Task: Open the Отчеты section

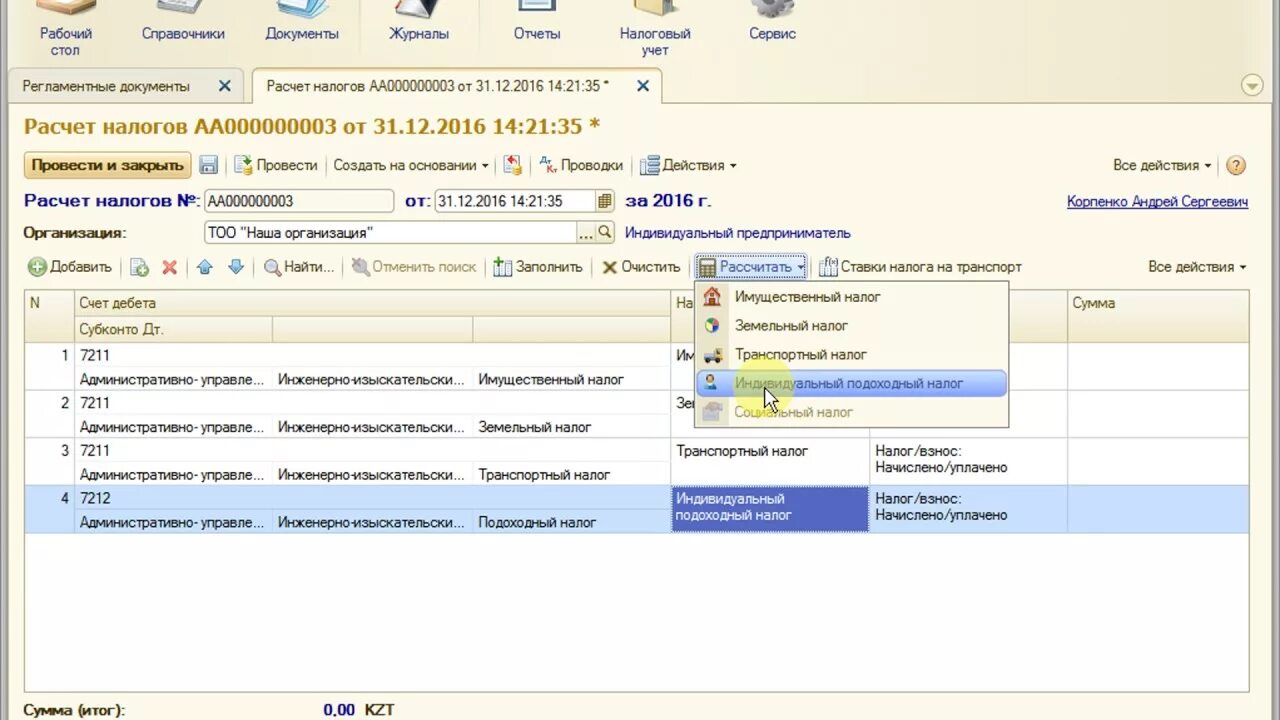Action: point(537,22)
